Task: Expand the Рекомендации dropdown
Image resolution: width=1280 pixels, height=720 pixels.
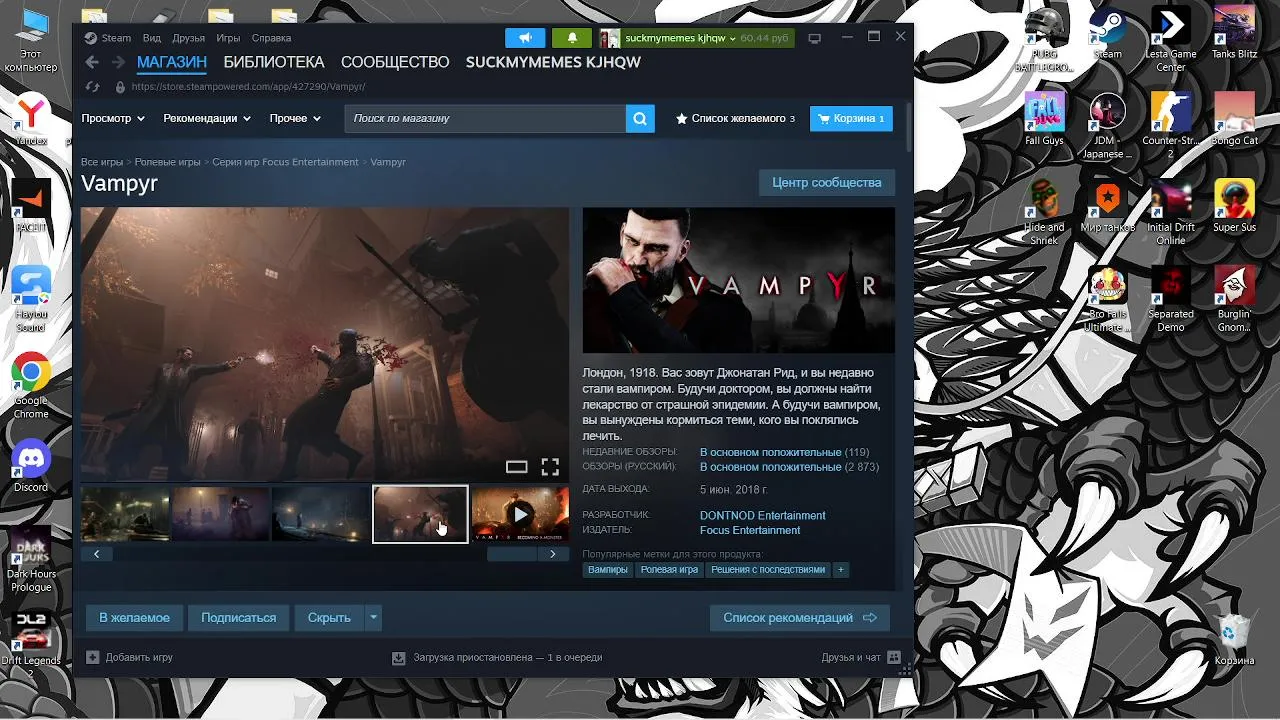Action: pyautogui.click(x=207, y=118)
